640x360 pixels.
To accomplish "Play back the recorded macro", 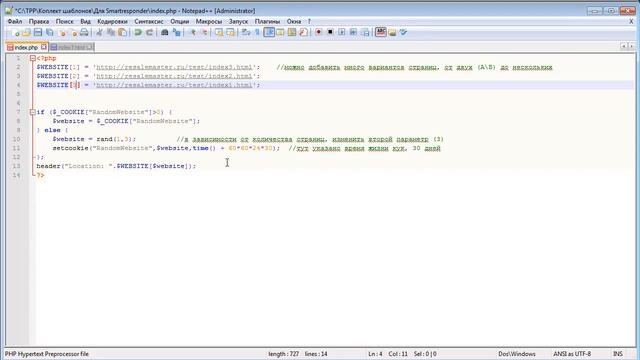I will [x=342, y=32].
